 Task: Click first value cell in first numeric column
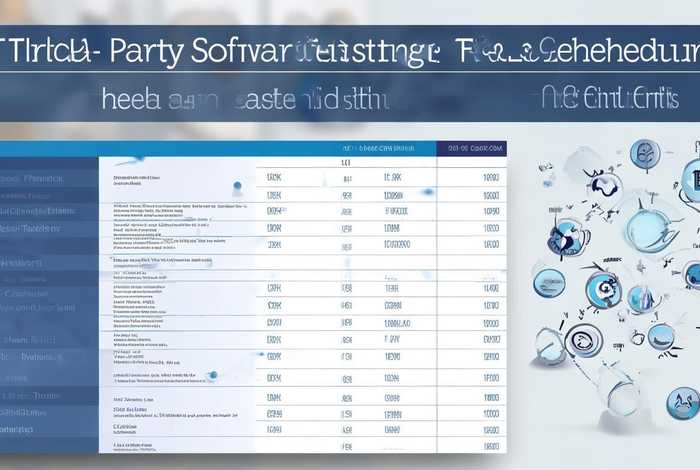(x=274, y=177)
